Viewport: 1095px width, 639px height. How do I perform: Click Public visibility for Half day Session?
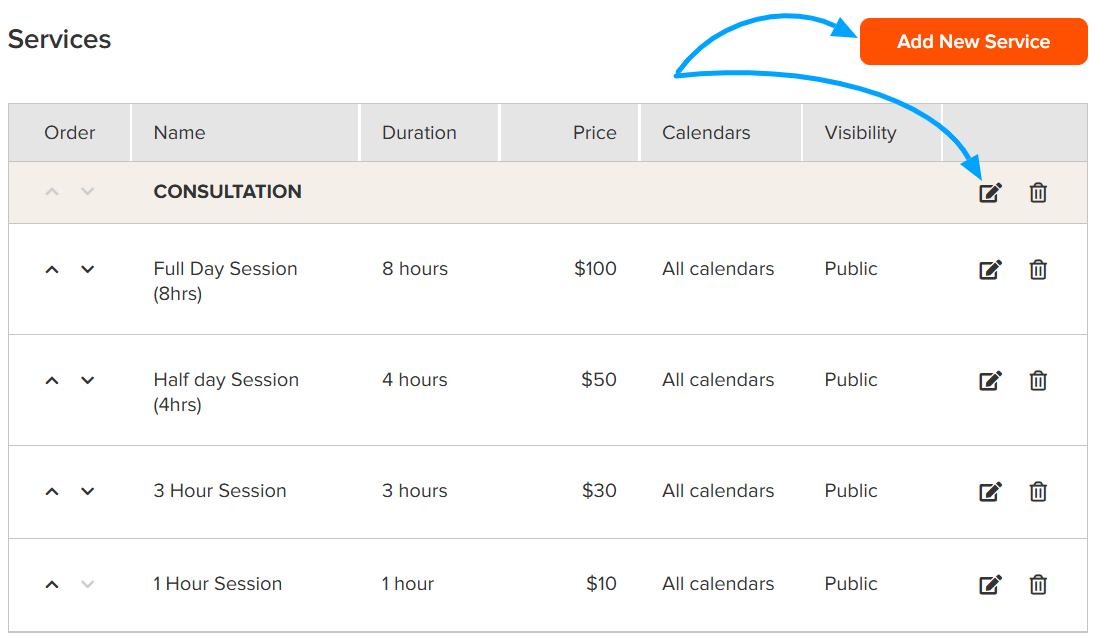coord(851,380)
